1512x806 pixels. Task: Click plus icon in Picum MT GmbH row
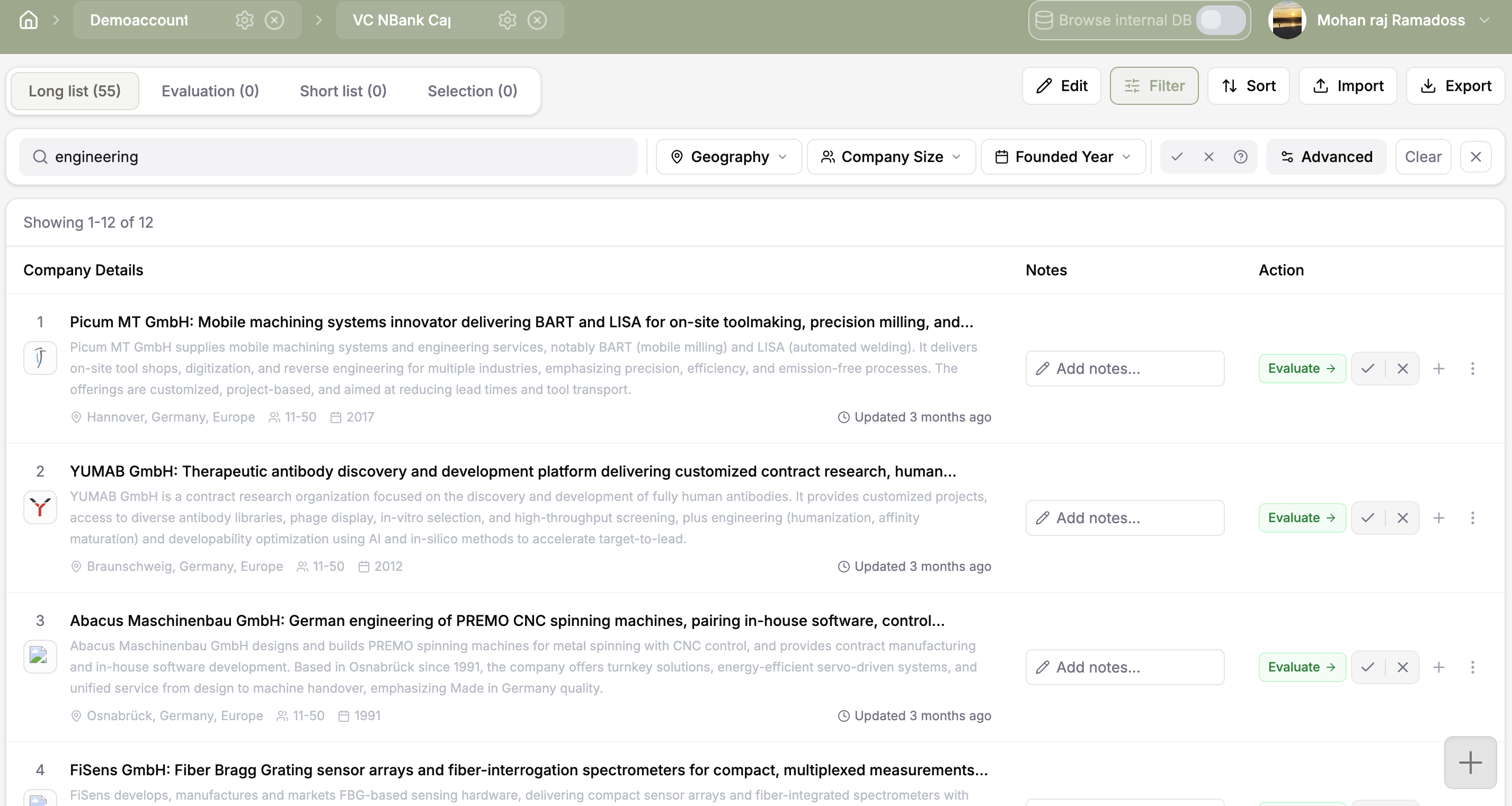[1438, 369]
